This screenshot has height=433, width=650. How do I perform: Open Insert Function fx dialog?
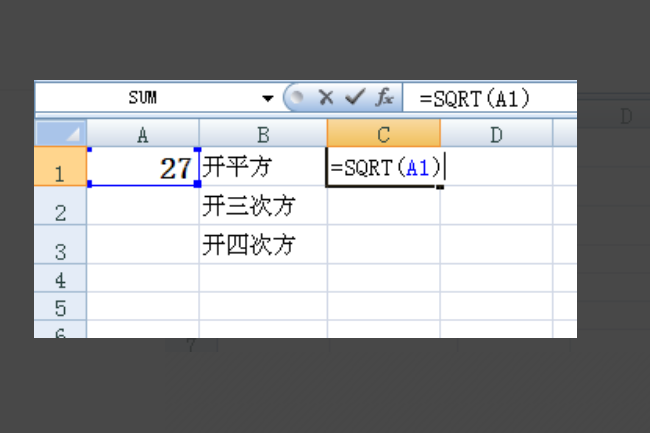click(x=384, y=97)
